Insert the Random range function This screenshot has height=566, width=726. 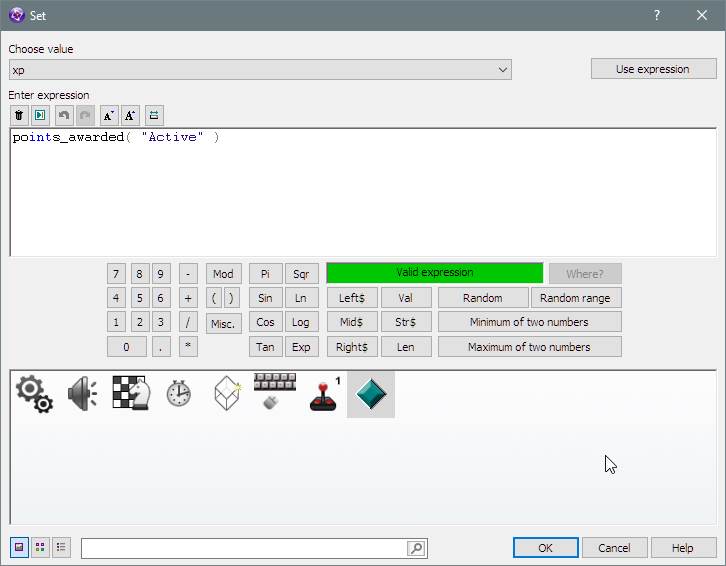tap(576, 298)
